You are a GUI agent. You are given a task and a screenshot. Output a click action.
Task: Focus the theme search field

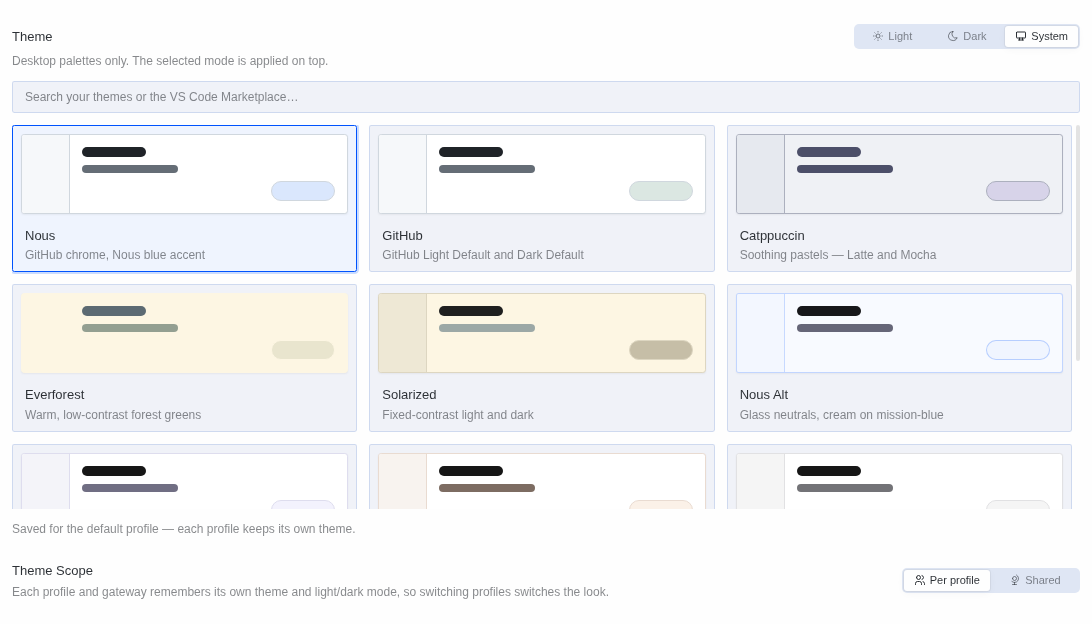(x=545, y=97)
